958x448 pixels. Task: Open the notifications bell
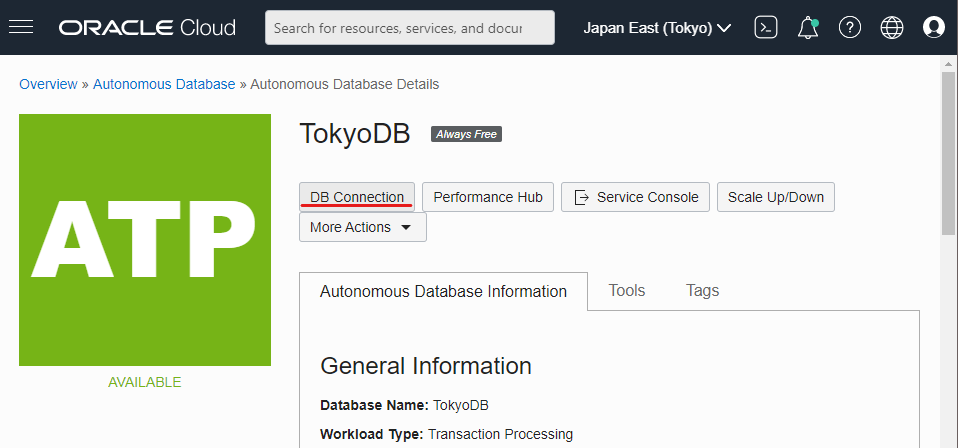pyautogui.click(x=808, y=28)
